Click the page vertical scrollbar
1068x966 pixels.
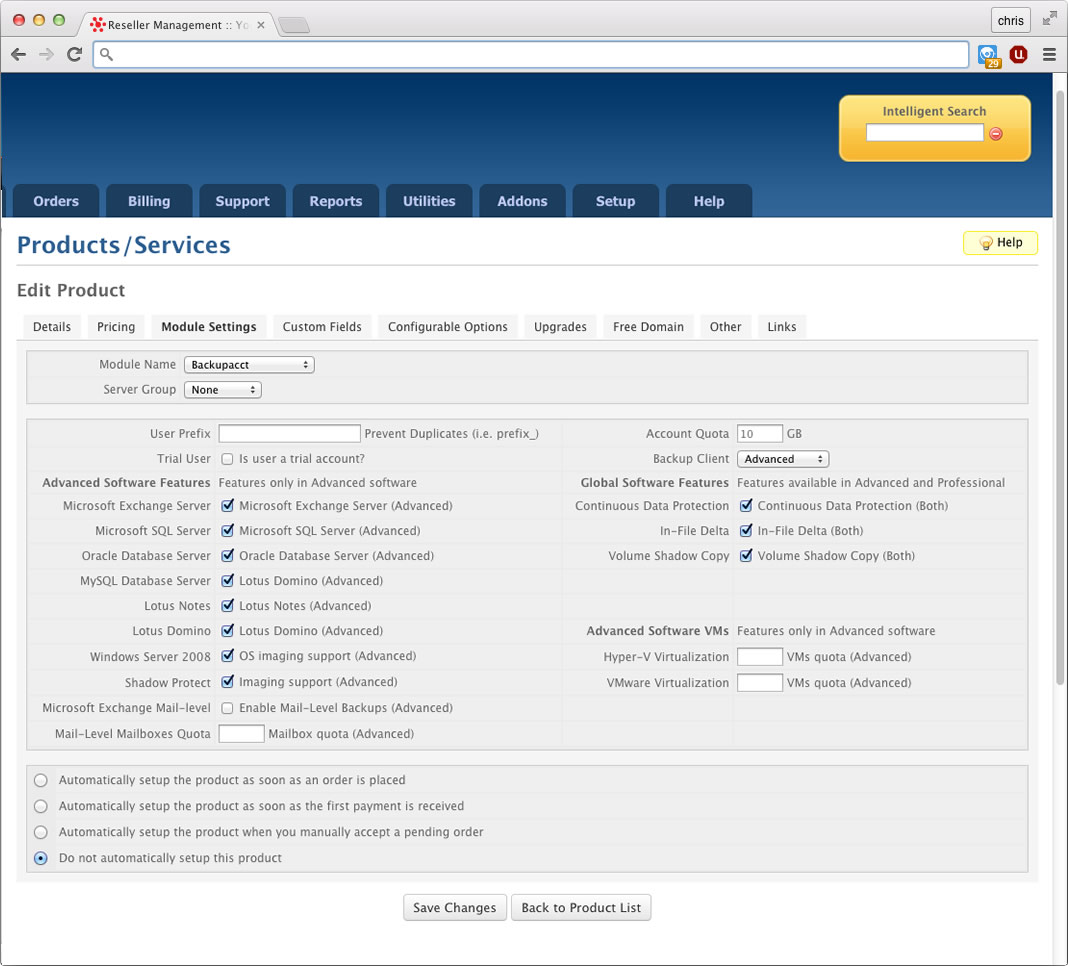pos(1060,386)
